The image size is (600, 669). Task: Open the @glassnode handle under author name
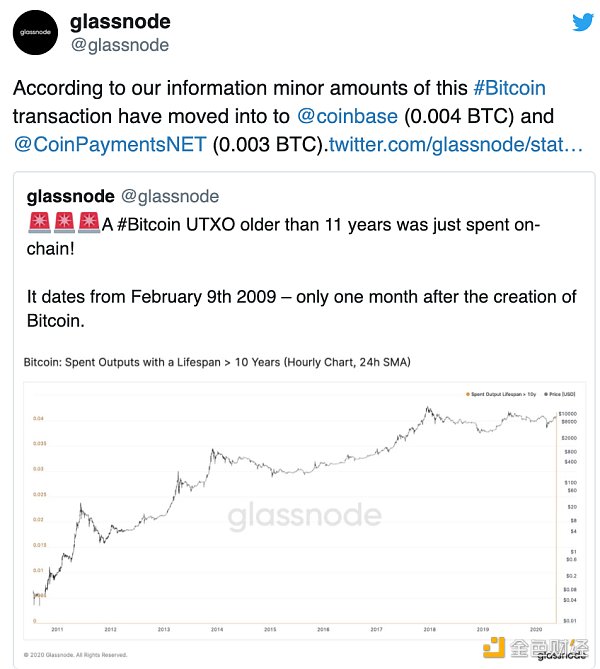119,45
